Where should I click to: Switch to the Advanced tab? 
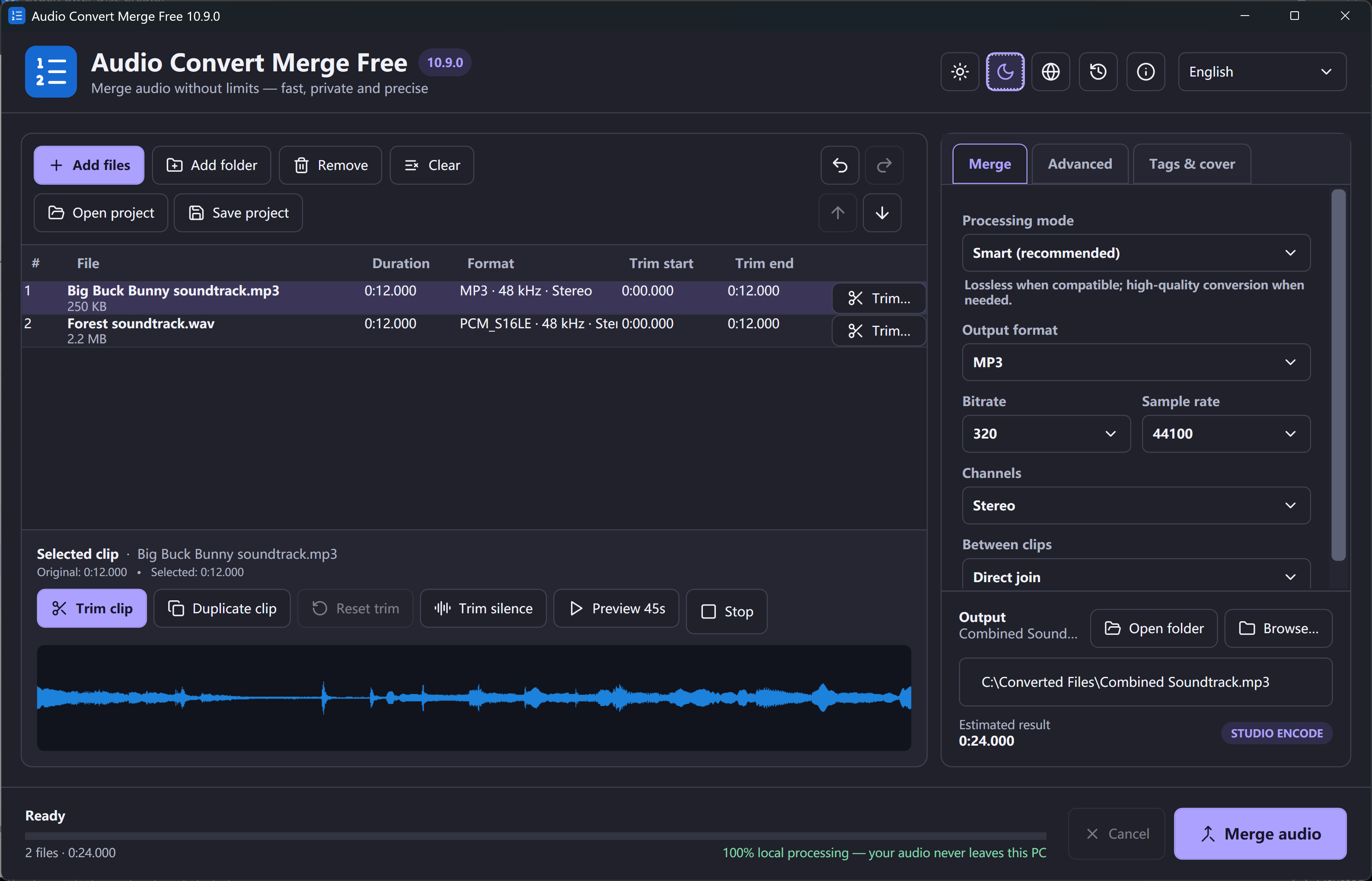(x=1080, y=164)
